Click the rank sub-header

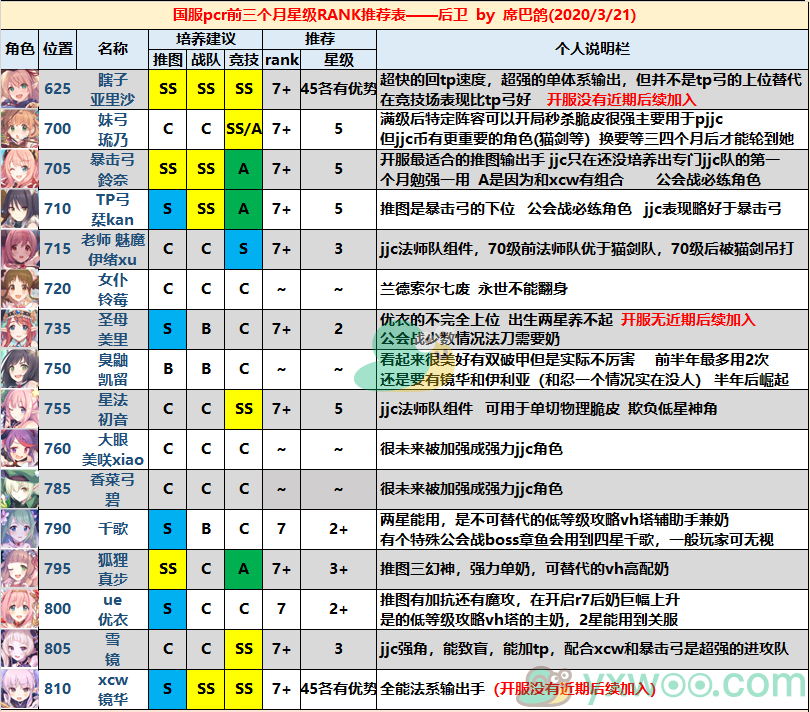282,59
